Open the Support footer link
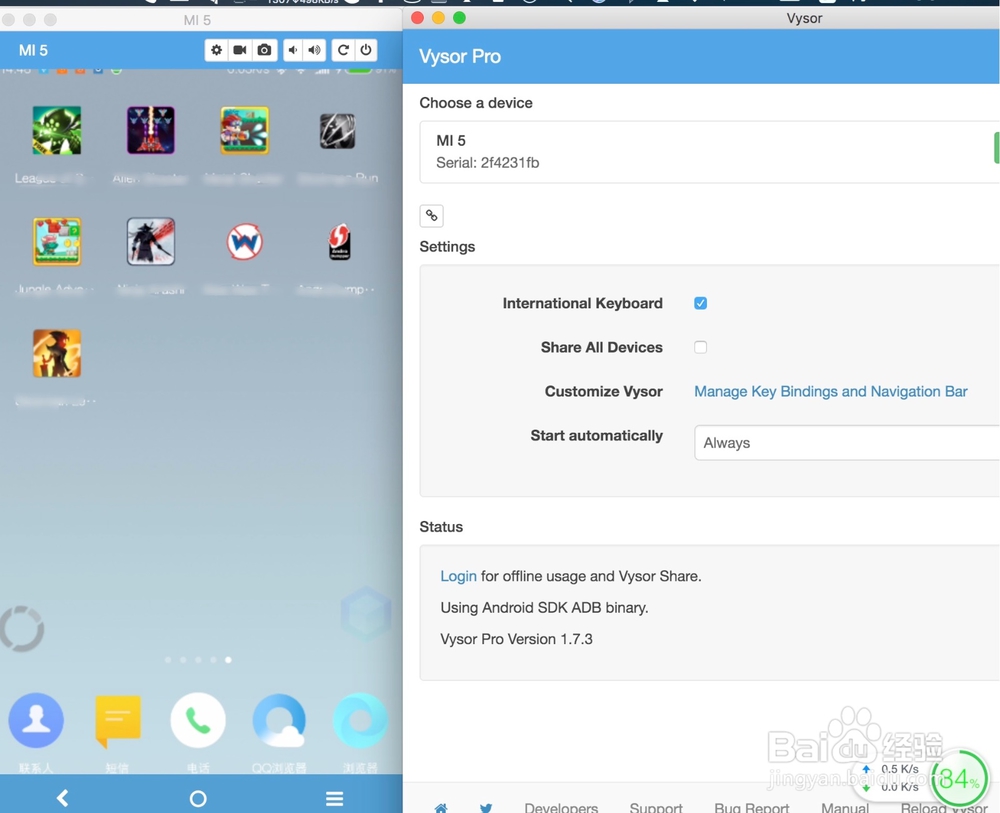1000x813 pixels. (x=656, y=807)
